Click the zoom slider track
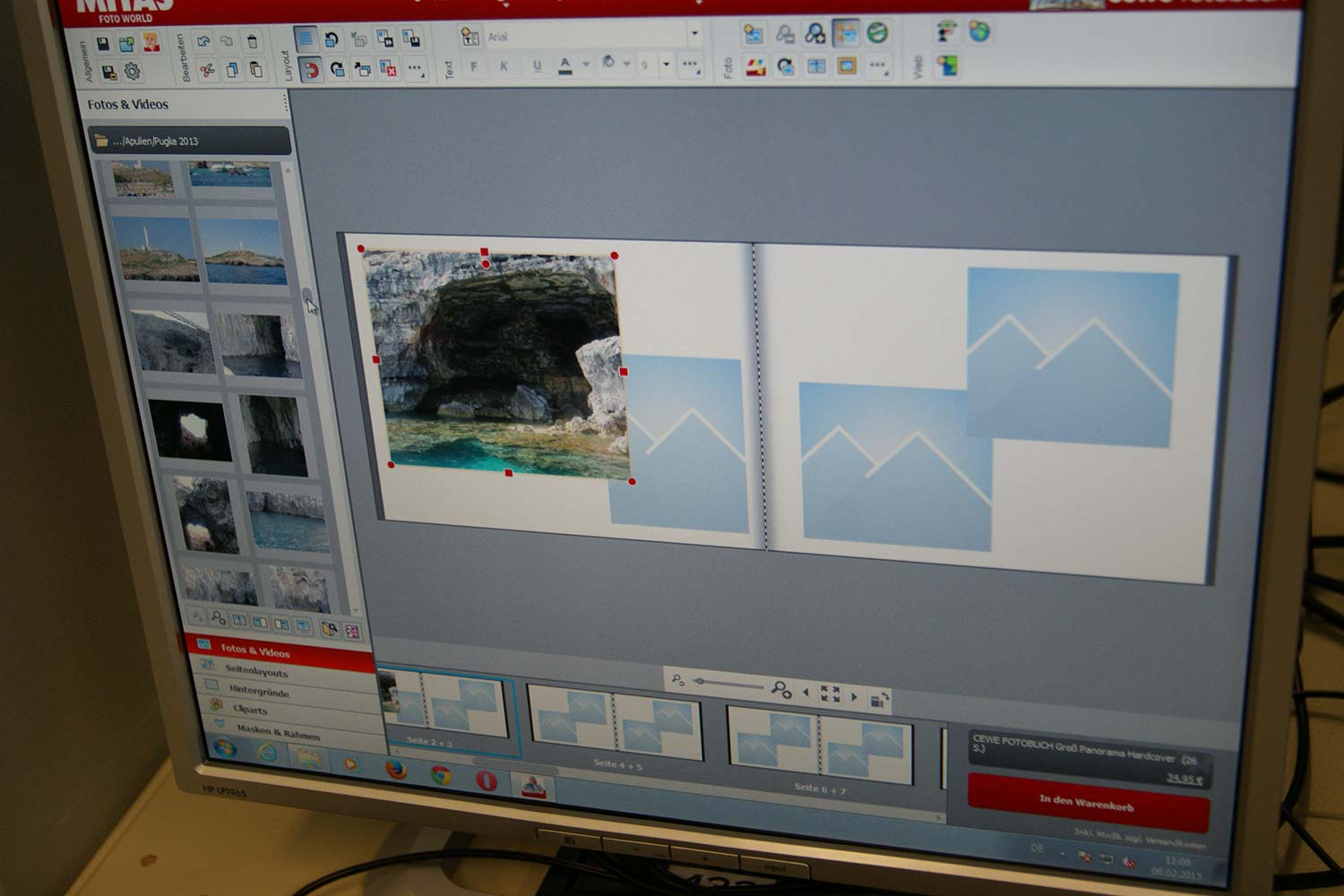Image resolution: width=1344 pixels, height=896 pixels. click(x=730, y=684)
